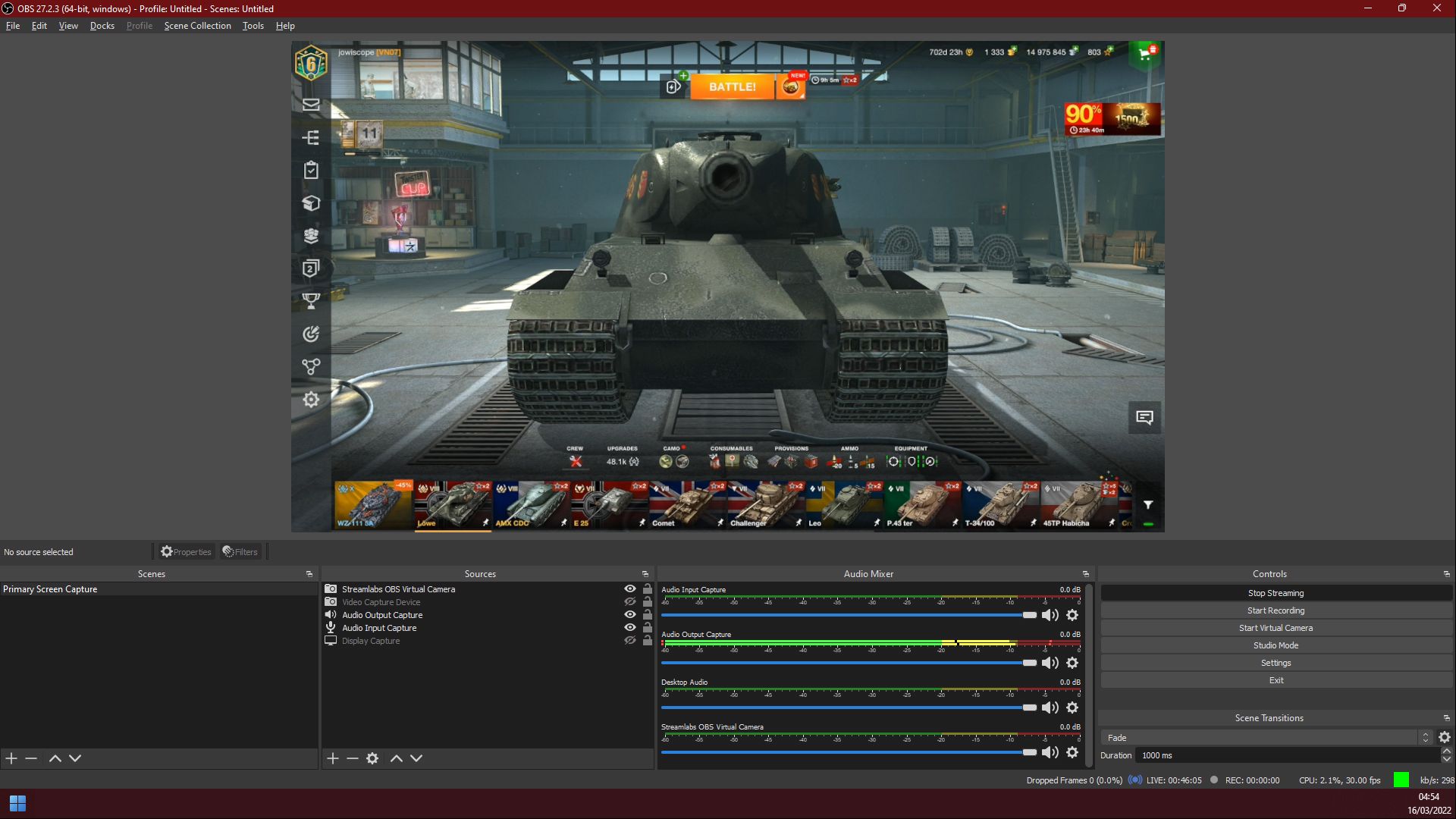This screenshot has width=1456, height=819.
Task: Undock the Audio Mixer panel
Action: coord(1086,574)
